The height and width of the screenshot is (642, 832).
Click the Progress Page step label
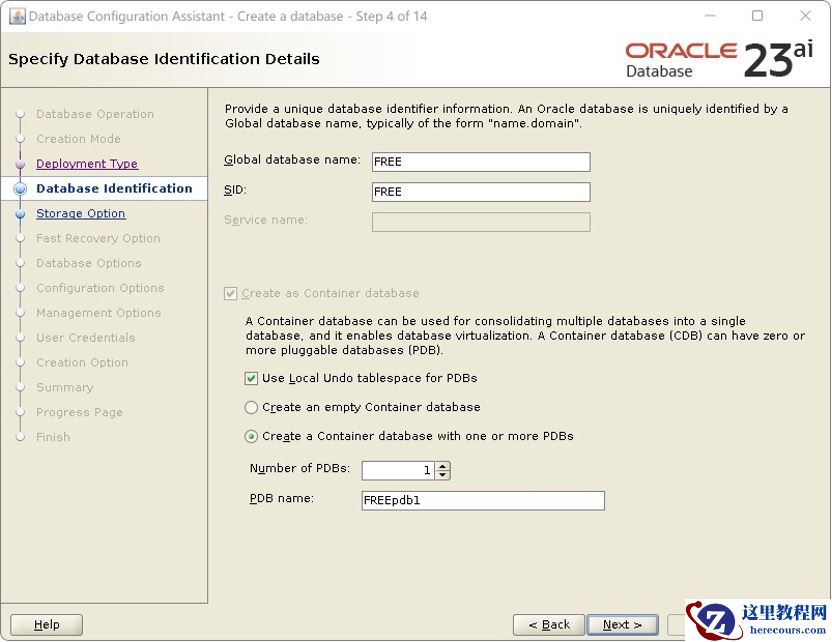click(x=79, y=412)
